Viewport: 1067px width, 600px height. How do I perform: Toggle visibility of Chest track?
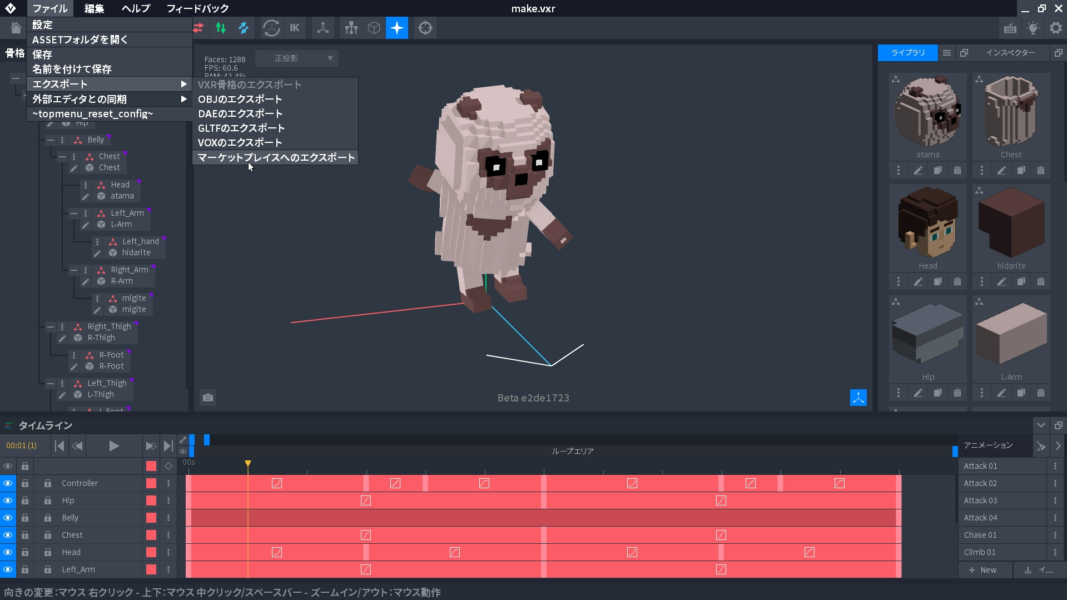[x=7, y=535]
